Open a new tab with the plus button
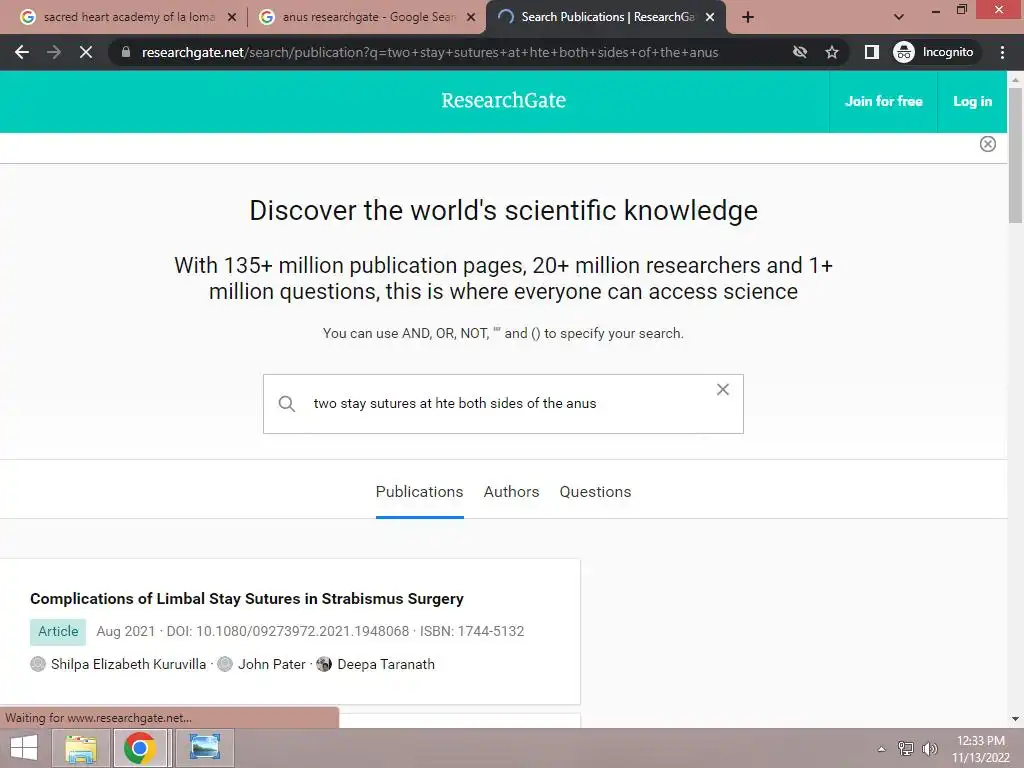This screenshot has height=768, width=1024. (x=748, y=17)
